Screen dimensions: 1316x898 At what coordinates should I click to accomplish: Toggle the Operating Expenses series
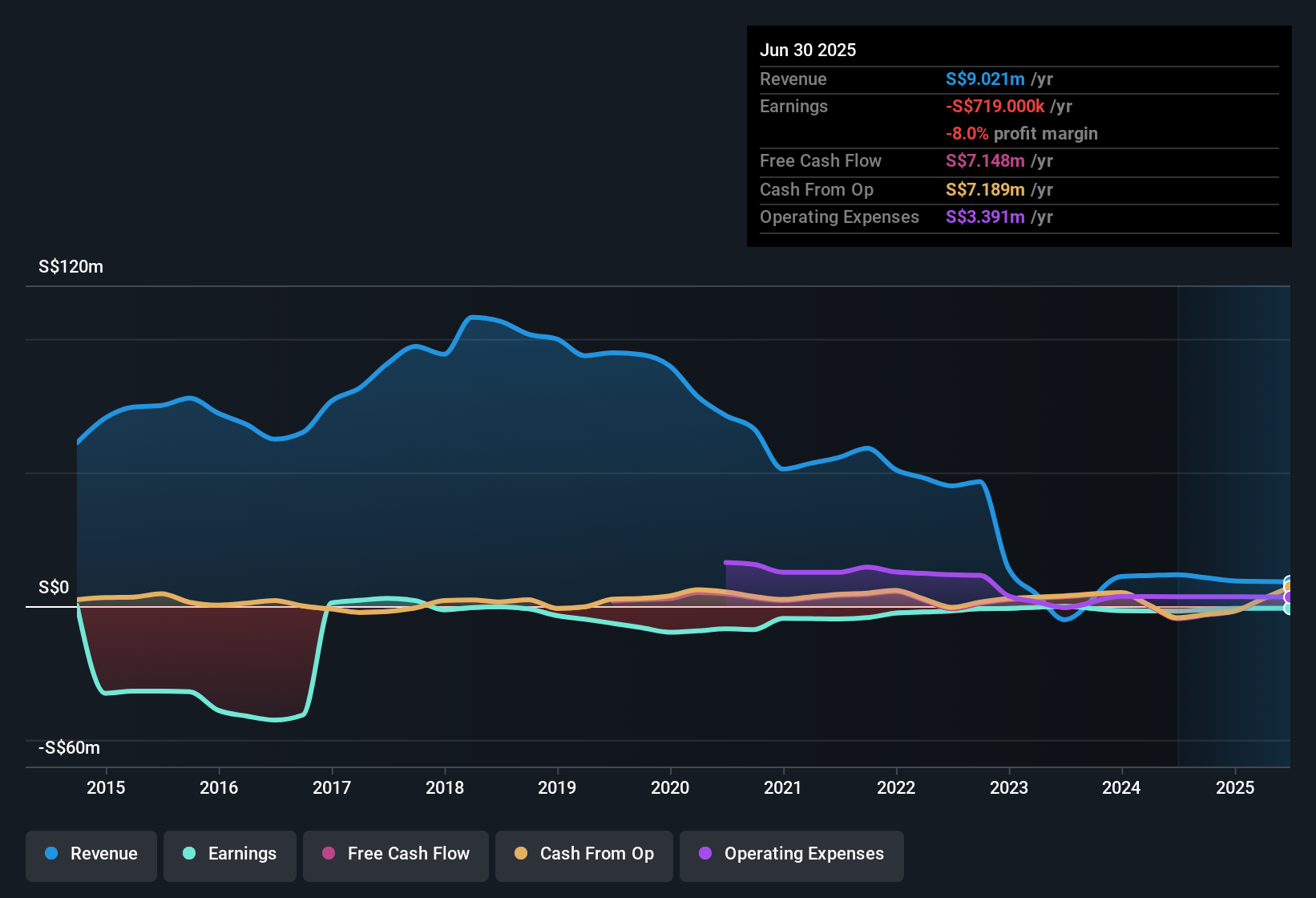pyautogui.click(x=792, y=854)
